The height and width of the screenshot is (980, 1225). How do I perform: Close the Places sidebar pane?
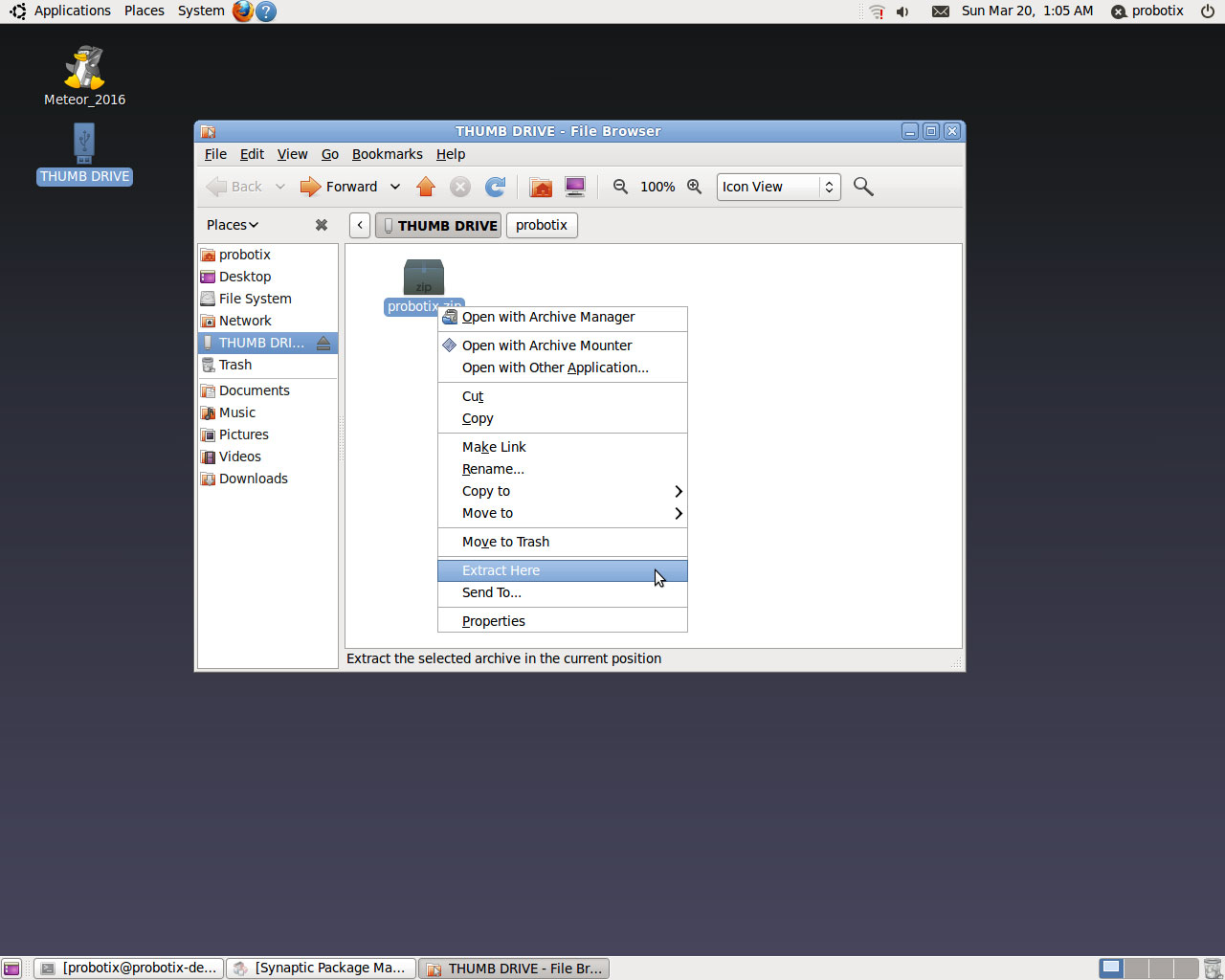(322, 225)
